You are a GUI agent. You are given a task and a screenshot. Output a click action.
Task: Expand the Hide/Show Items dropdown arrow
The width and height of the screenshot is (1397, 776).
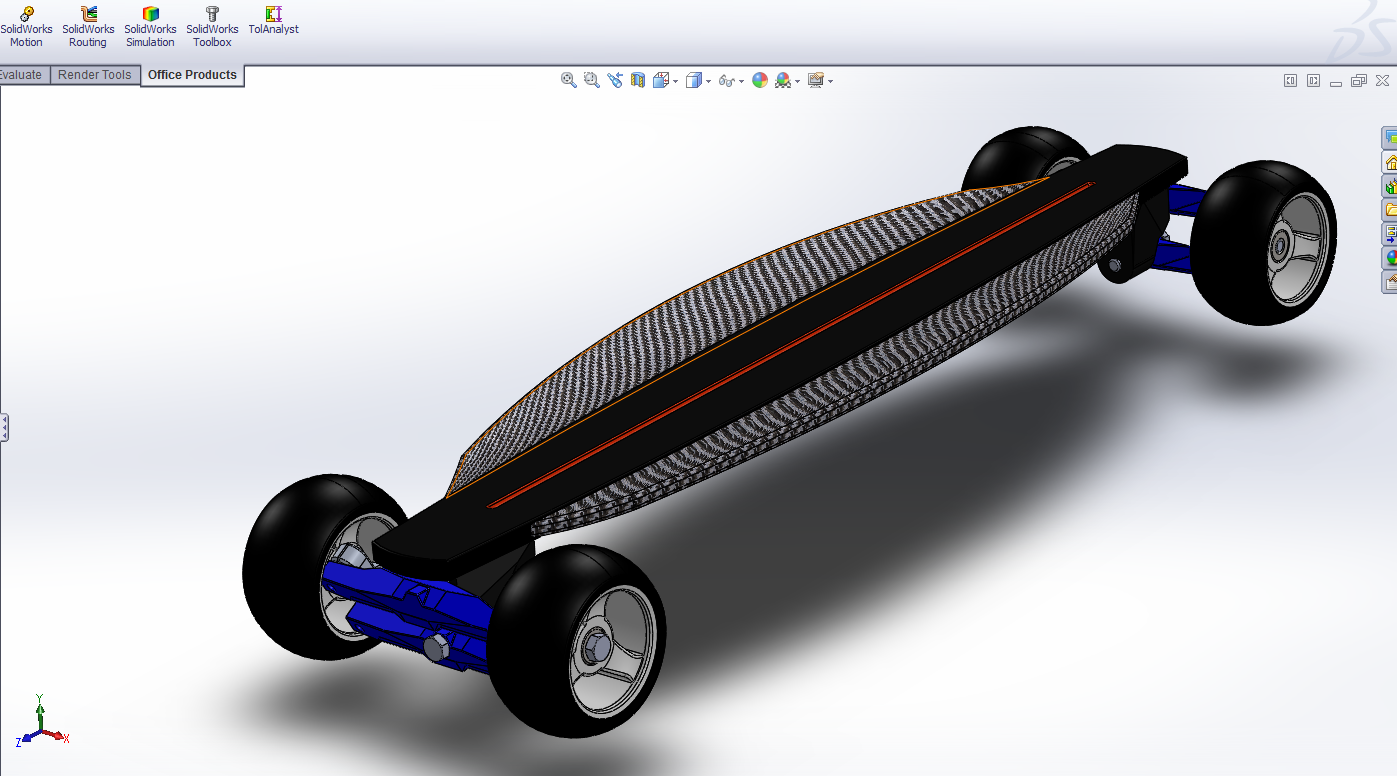742,81
